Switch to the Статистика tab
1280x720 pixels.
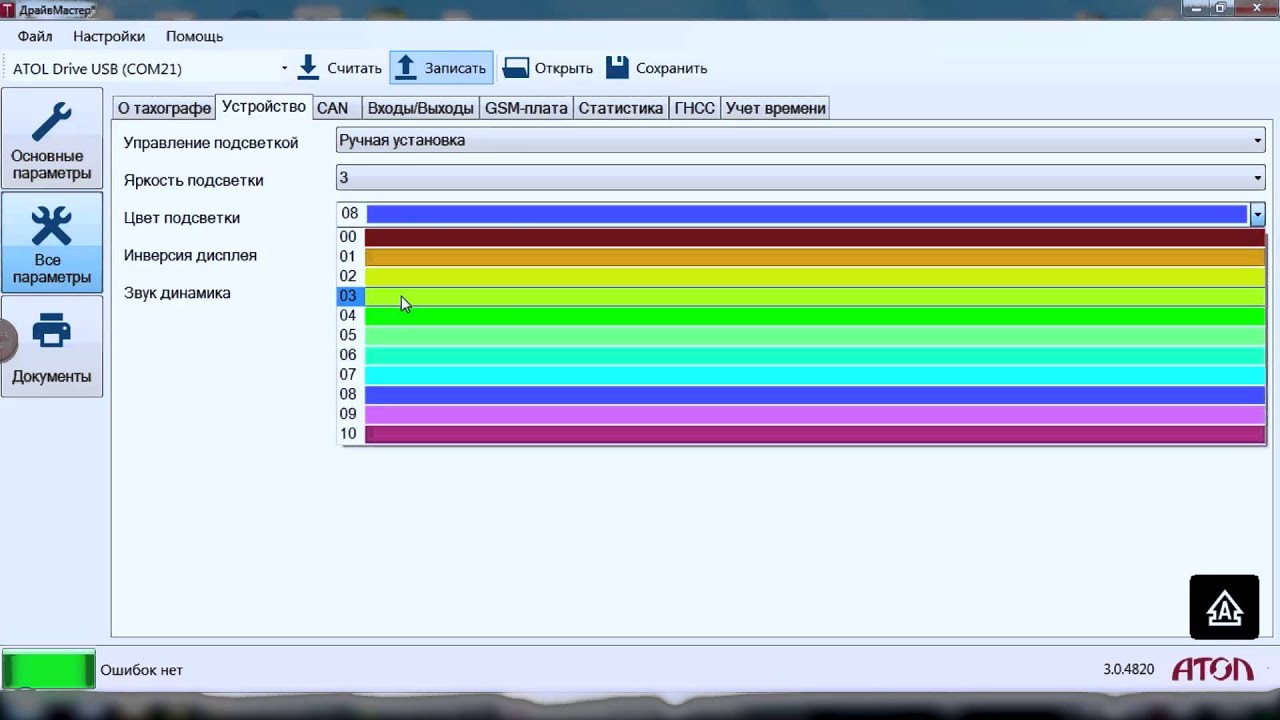[x=621, y=108]
